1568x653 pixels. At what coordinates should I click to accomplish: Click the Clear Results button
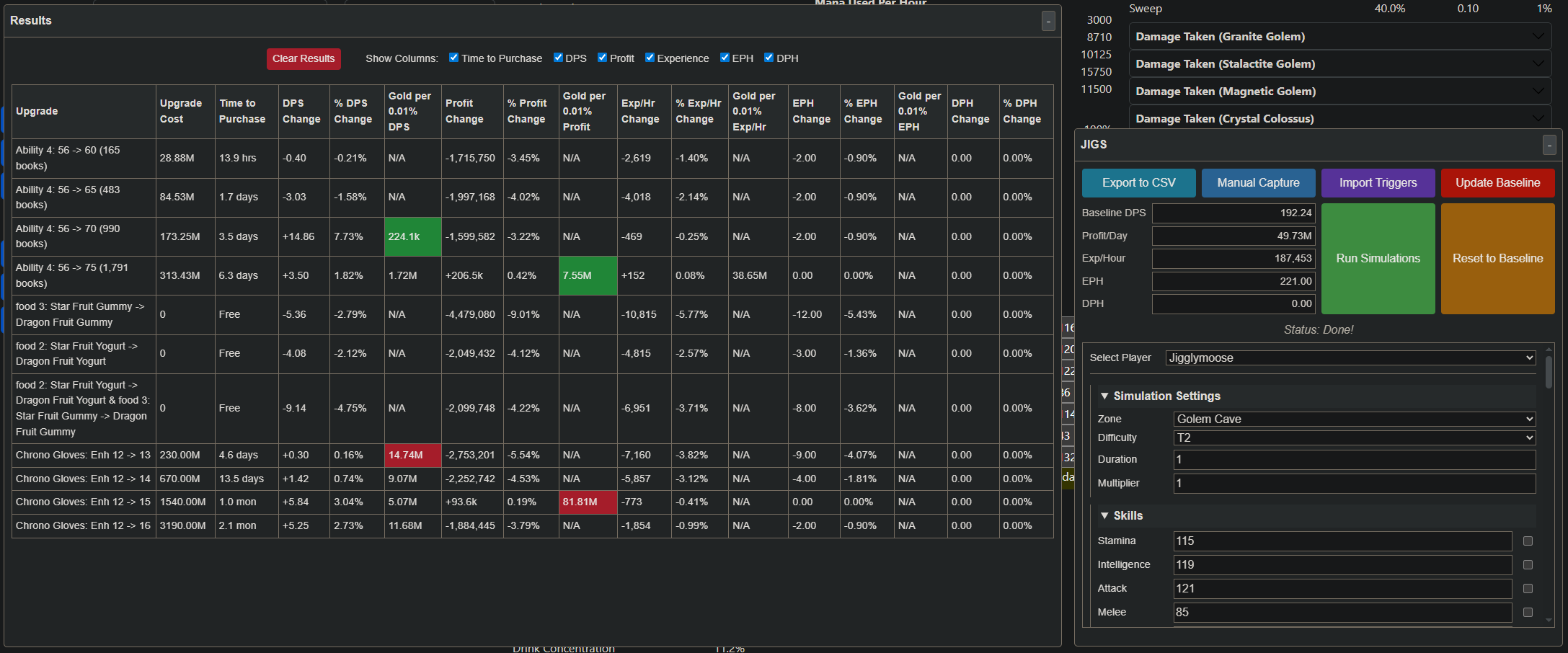click(304, 59)
